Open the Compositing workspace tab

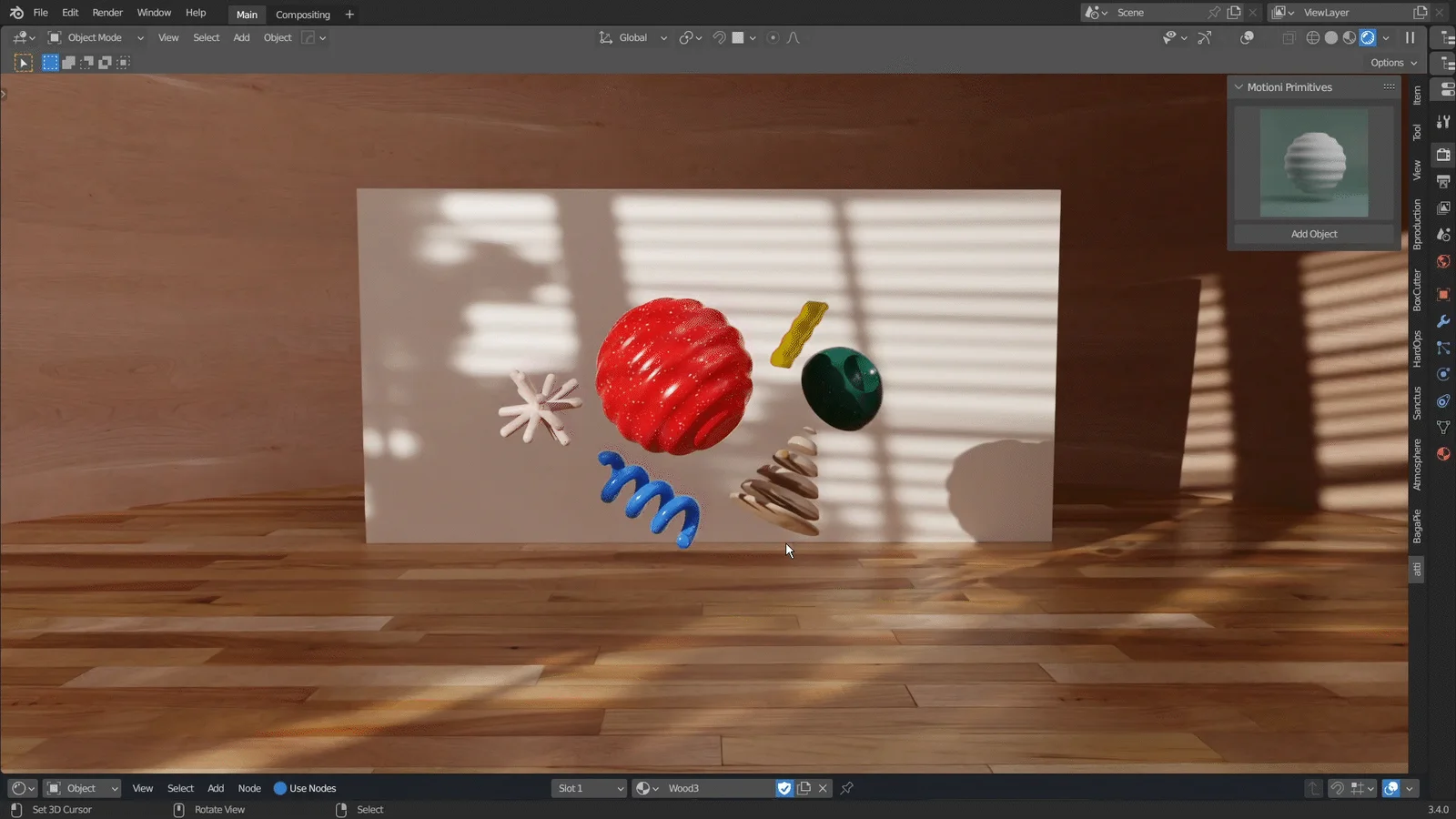303,14
